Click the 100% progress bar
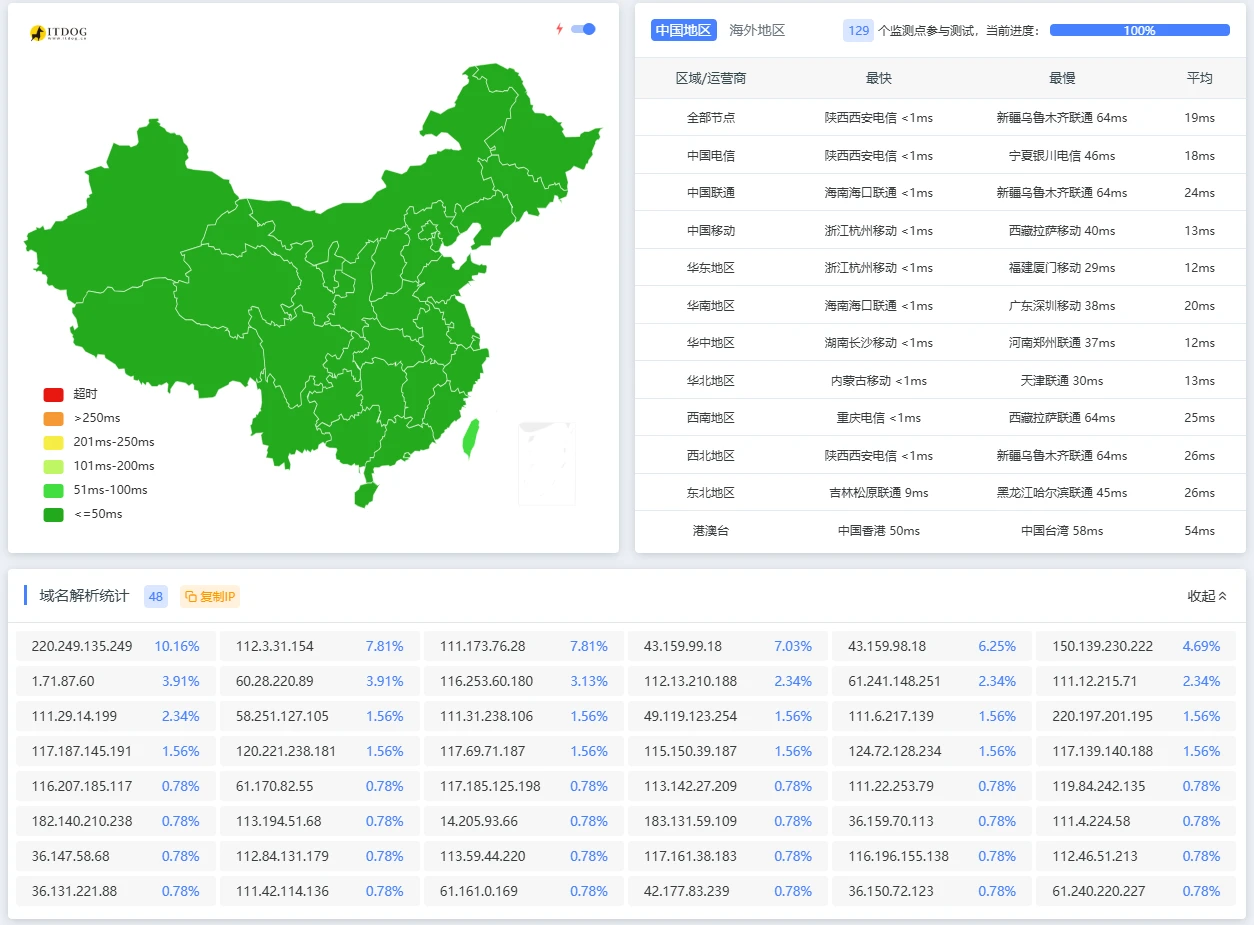Screen dimensions: 1254x925 pyautogui.click(x=1139, y=30)
